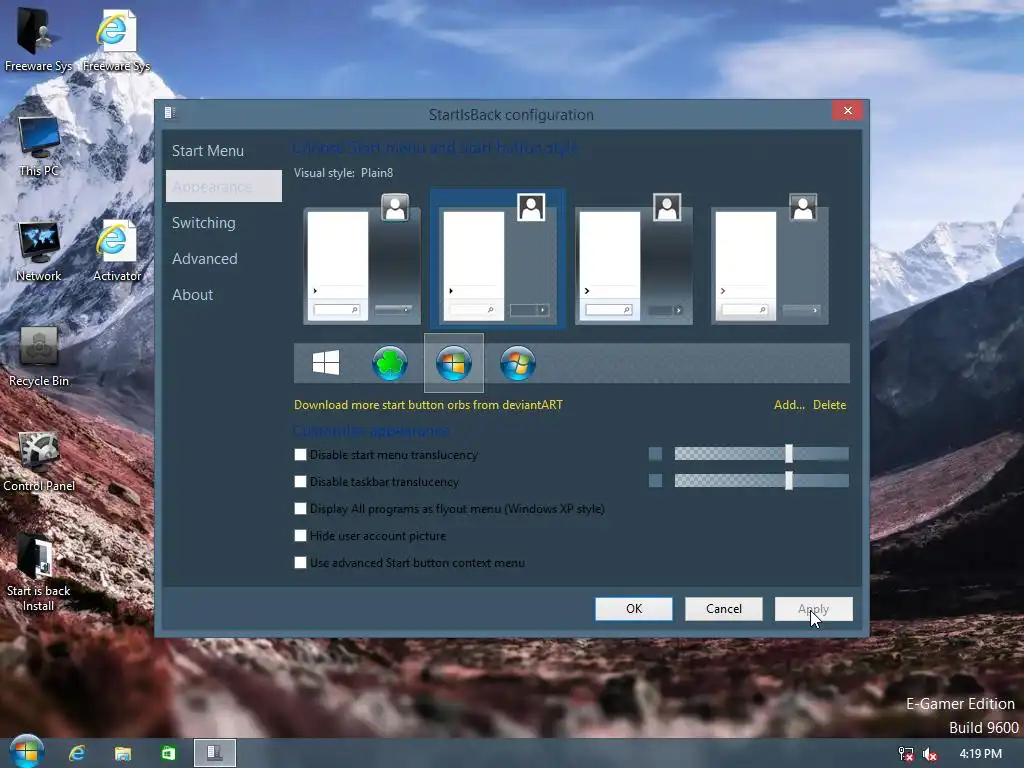Select the last Windows flag start orb
Viewport: 1024px width, 768px height.
coord(518,363)
